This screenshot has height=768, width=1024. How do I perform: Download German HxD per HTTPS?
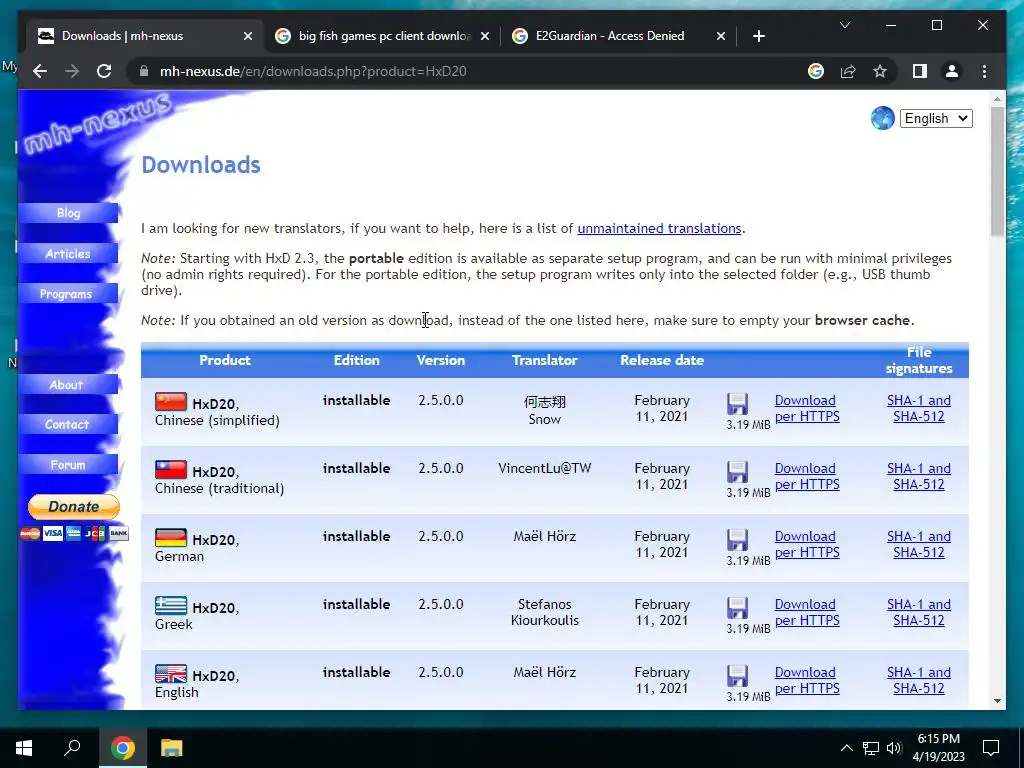tap(807, 544)
